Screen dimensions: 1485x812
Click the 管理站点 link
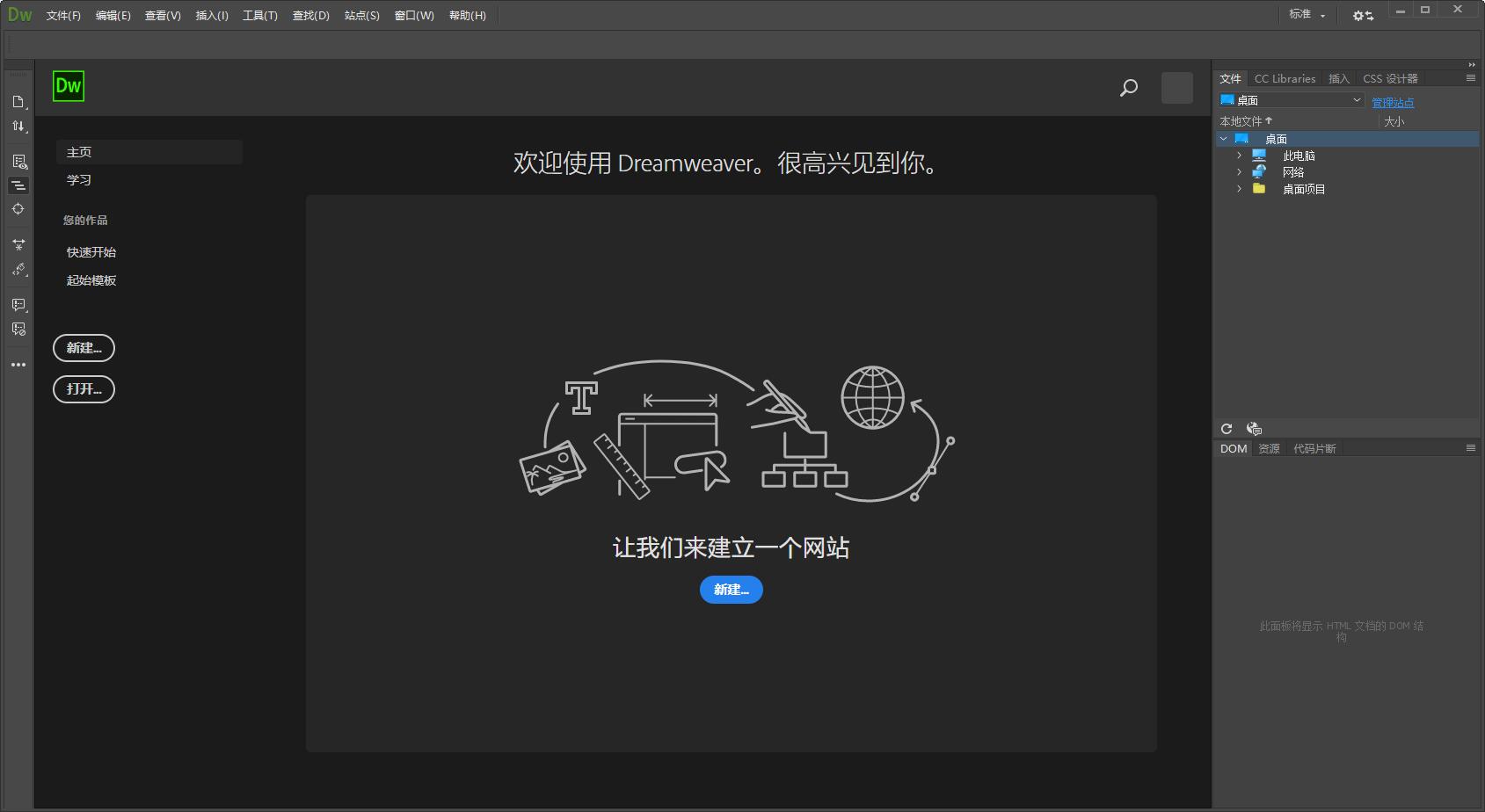(1393, 103)
